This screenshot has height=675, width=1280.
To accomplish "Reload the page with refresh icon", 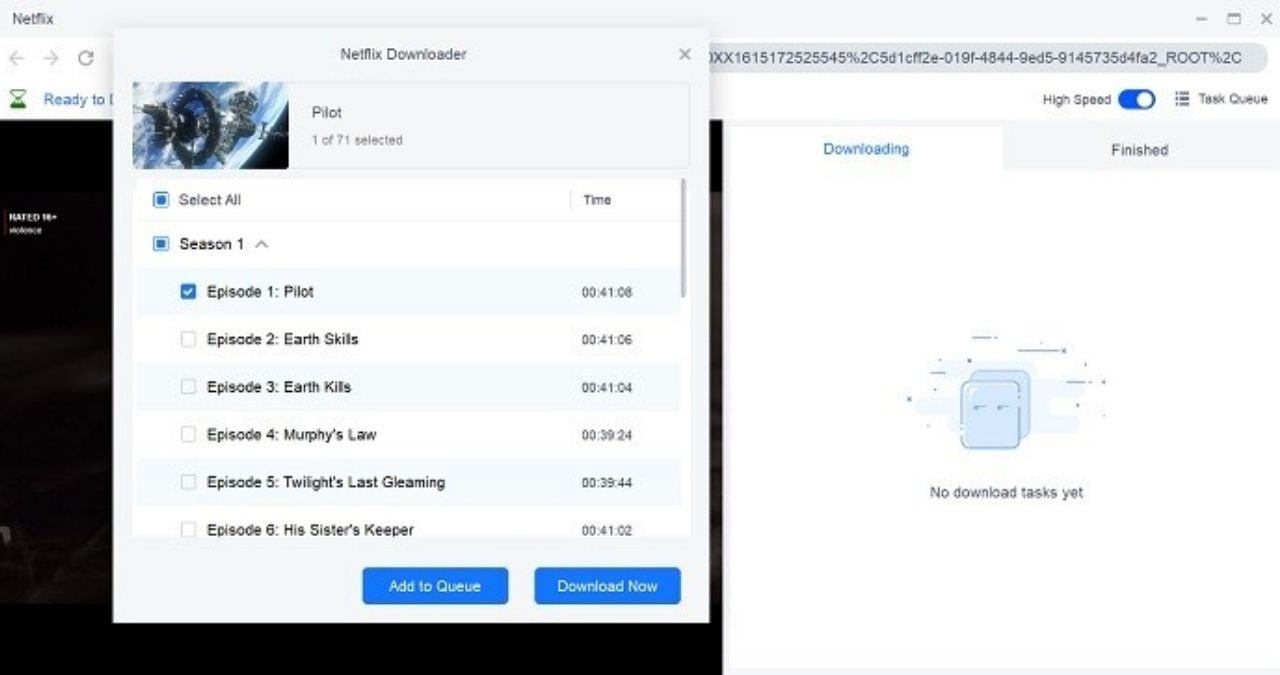I will (x=86, y=58).
